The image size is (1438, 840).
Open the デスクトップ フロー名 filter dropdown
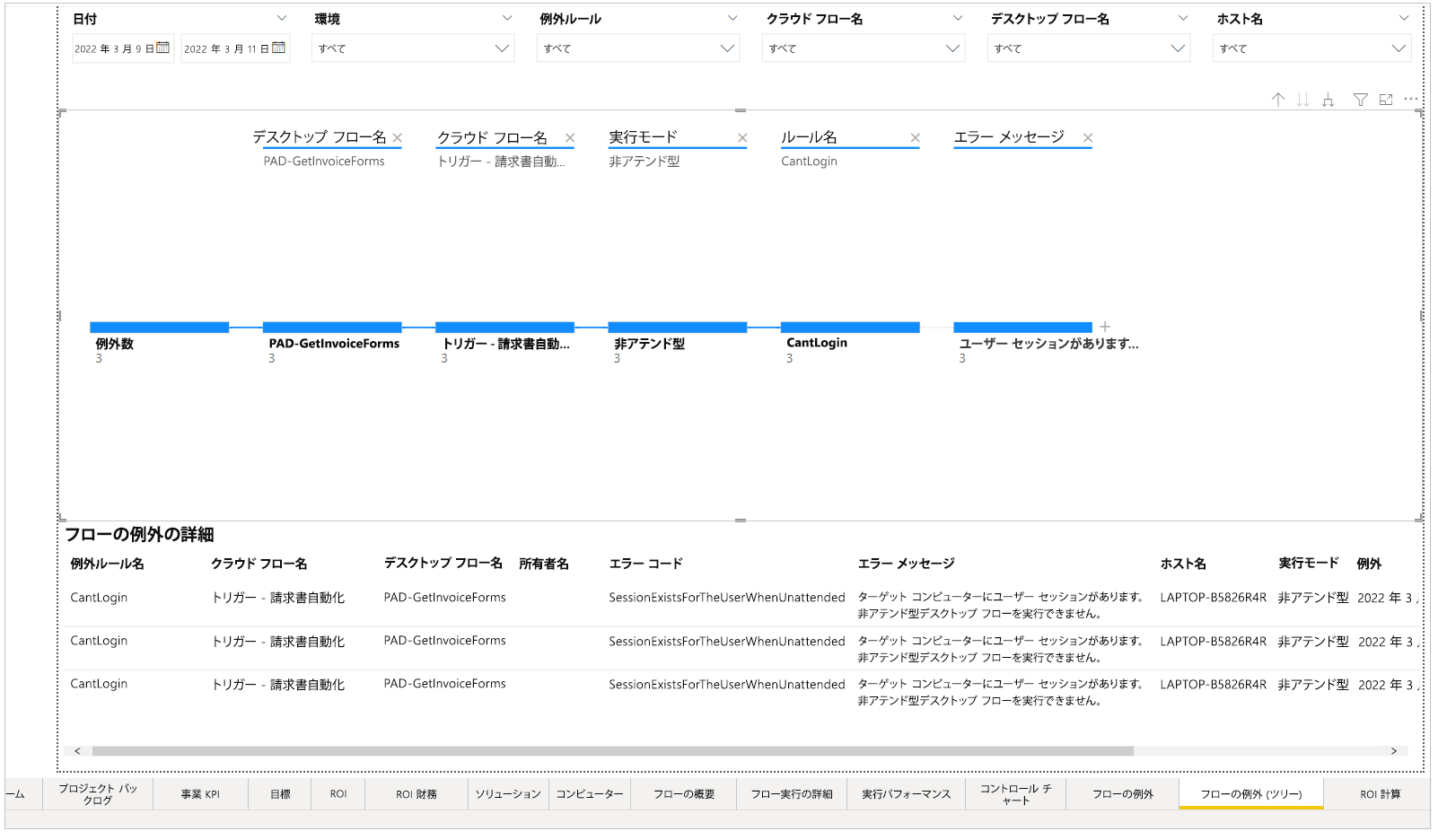pos(1089,48)
